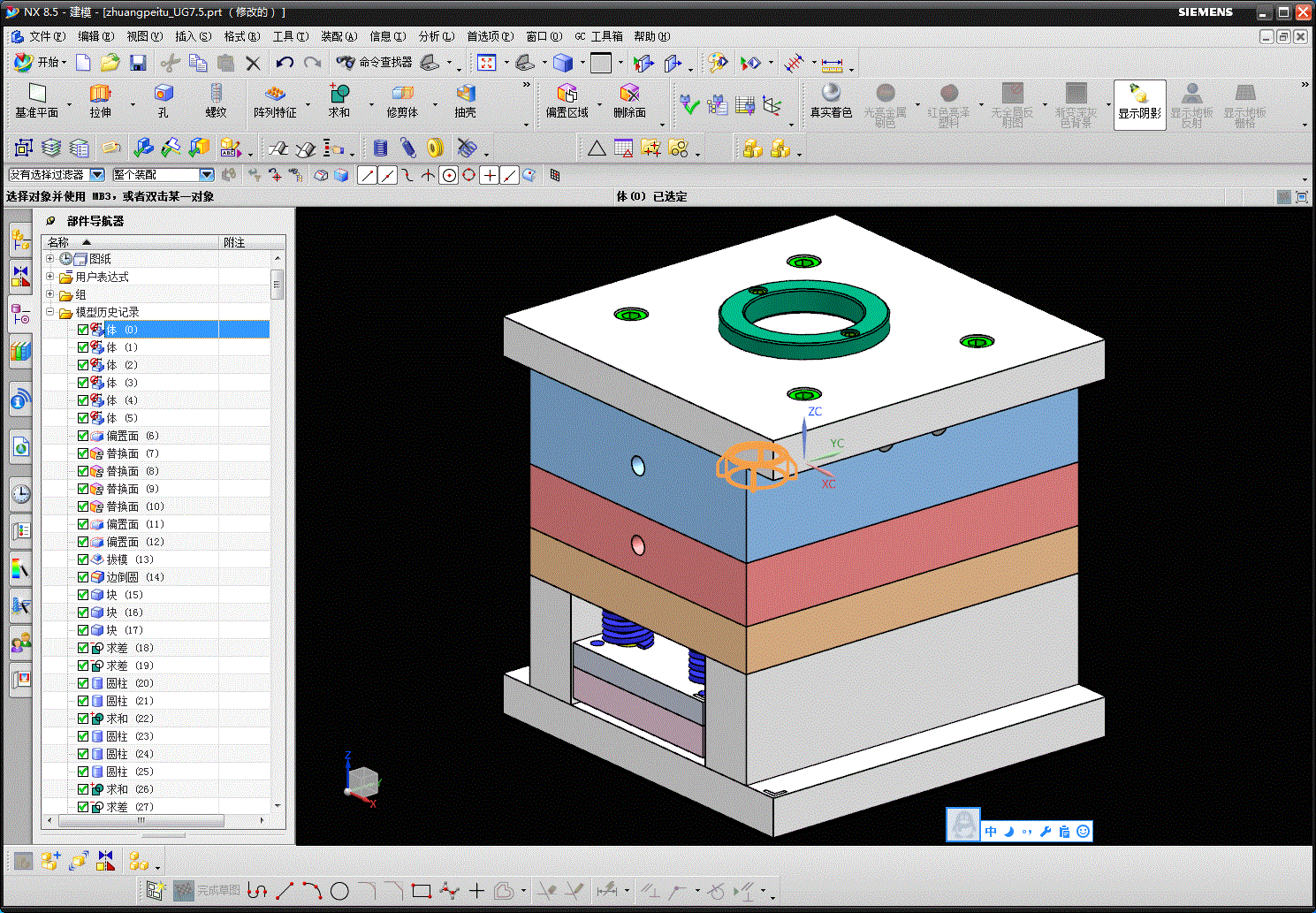The width and height of the screenshot is (1316, 913).
Task: Click the 开始 start button
Action: pyautogui.click(x=40, y=63)
